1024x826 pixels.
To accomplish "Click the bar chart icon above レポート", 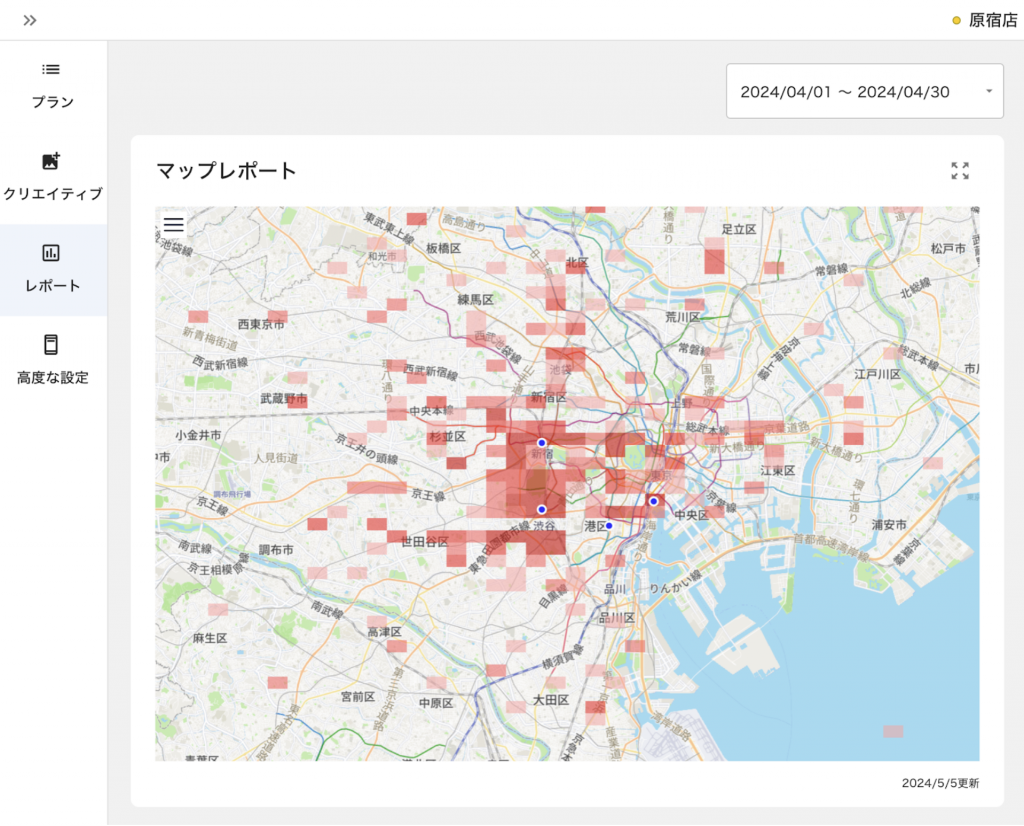I will coord(51,253).
